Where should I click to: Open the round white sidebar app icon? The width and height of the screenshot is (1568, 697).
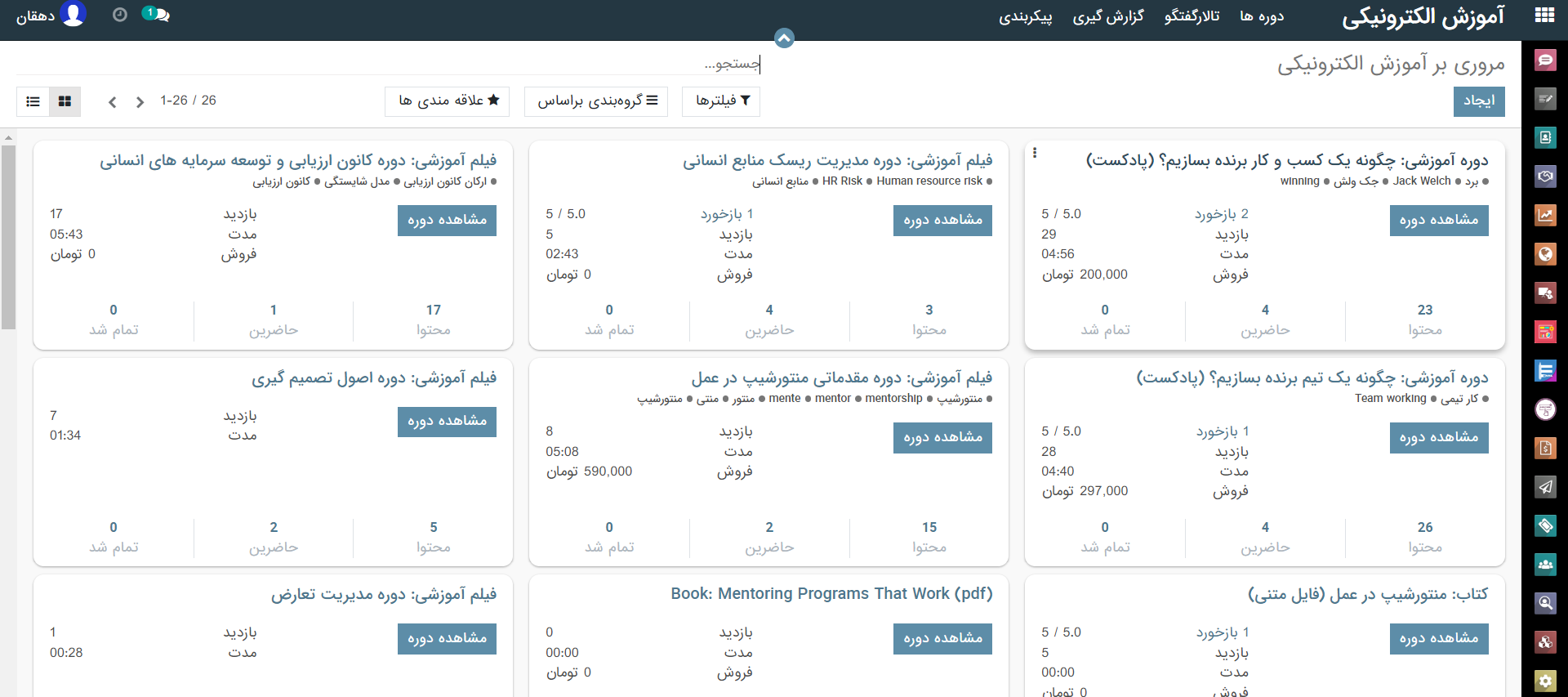click(x=1545, y=409)
